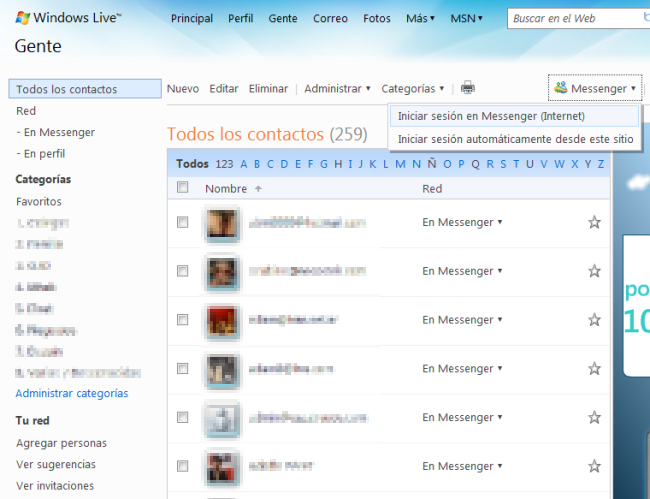
Task: Open first row En Messenger dropdown
Action: point(462,223)
